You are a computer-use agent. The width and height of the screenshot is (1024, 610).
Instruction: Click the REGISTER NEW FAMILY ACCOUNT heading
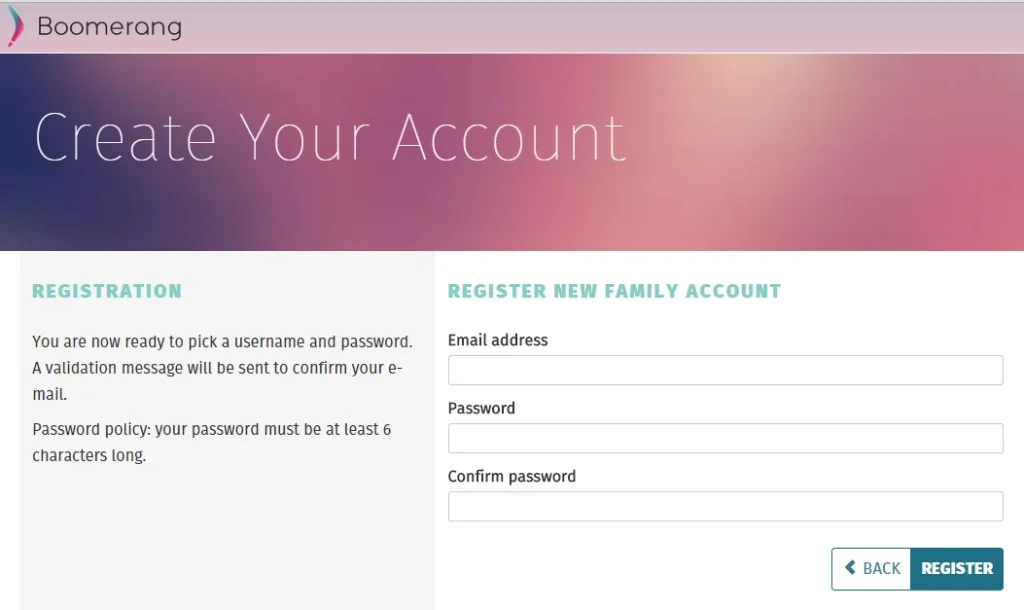click(x=613, y=291)
